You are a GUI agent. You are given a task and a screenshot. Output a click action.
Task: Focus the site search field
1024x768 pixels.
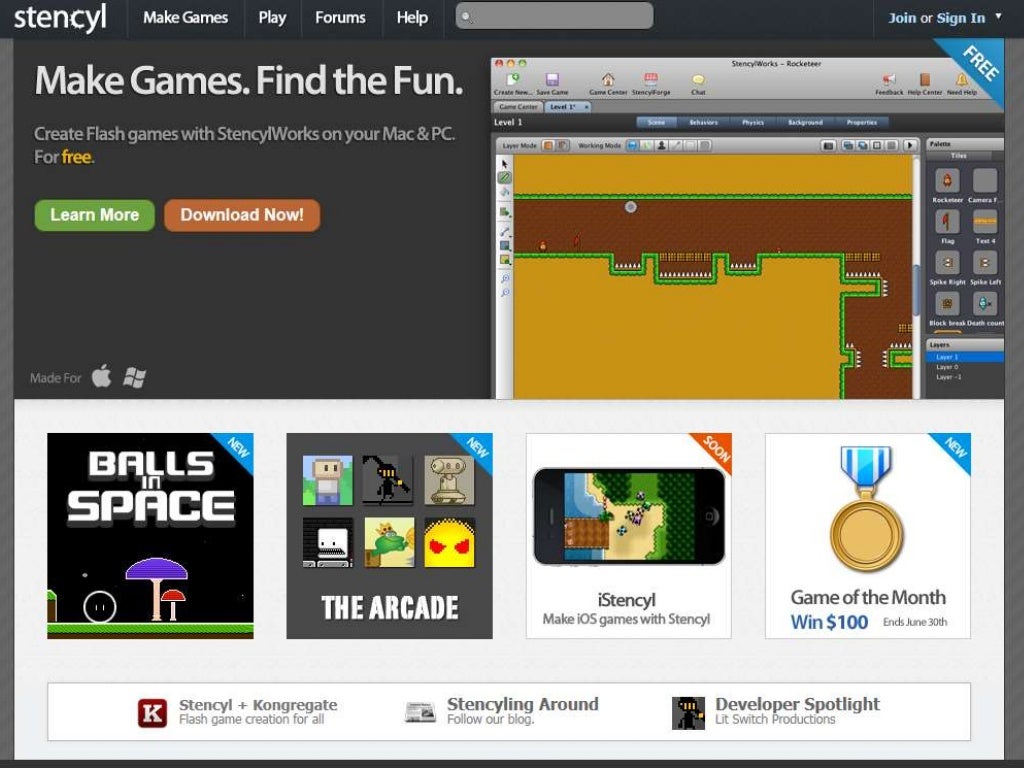pos(554,16)
